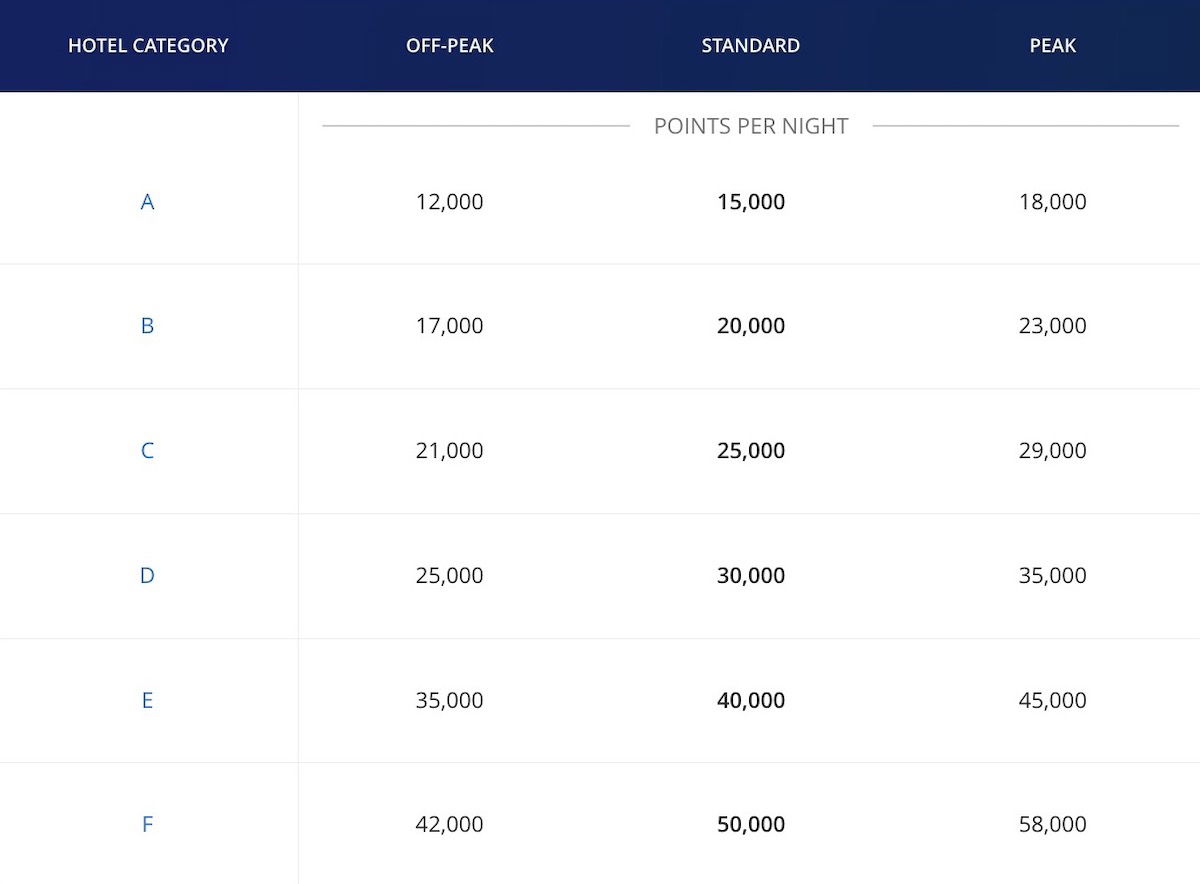1200x884 pixels.
Task: Select the 42,000 off-peak value
Action: [449, 825]
